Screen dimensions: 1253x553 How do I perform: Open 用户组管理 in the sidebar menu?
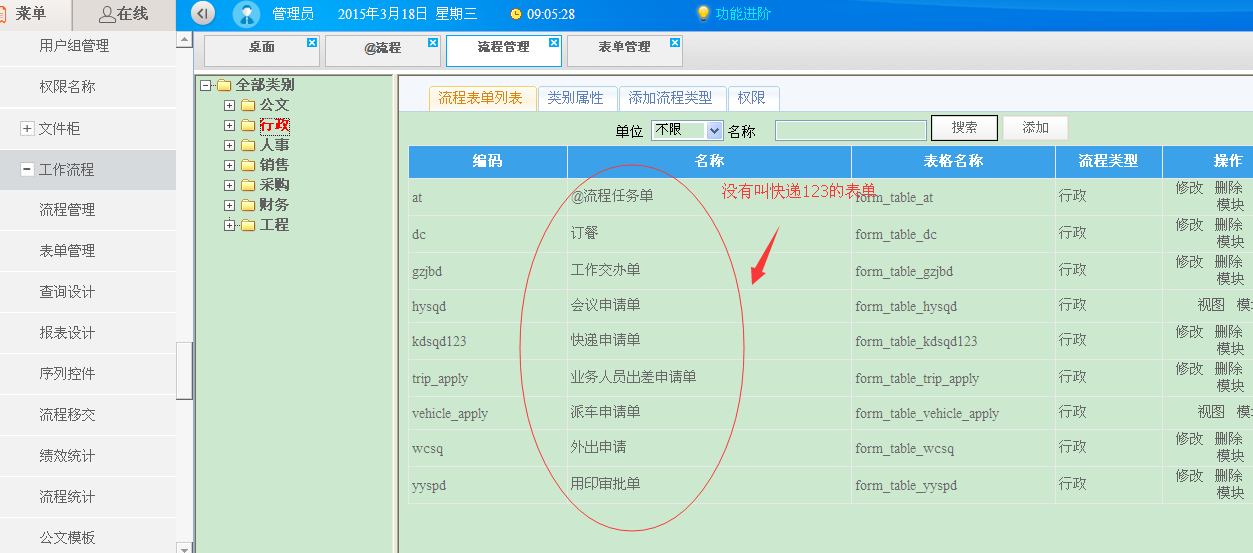(74, 46)
